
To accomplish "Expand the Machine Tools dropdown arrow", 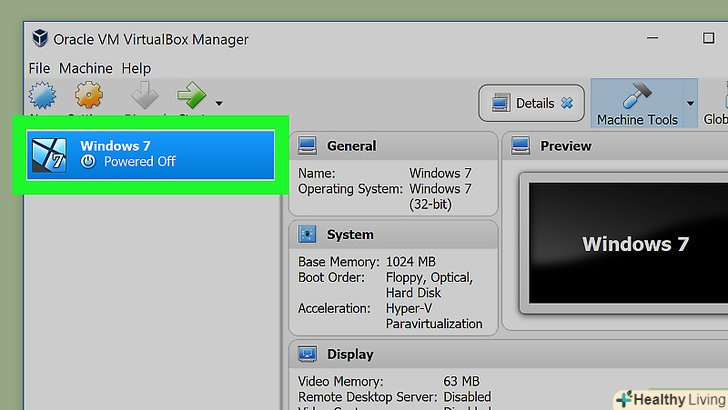I will [690, 103].
